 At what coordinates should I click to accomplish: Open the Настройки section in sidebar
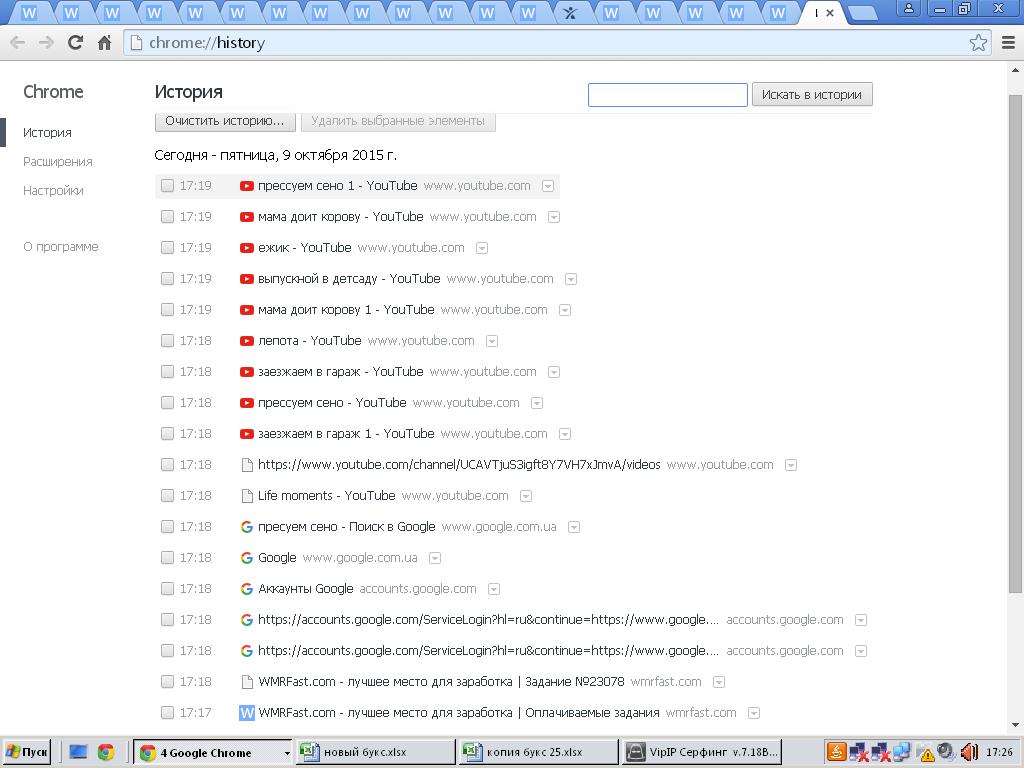(x=53, y=191)
